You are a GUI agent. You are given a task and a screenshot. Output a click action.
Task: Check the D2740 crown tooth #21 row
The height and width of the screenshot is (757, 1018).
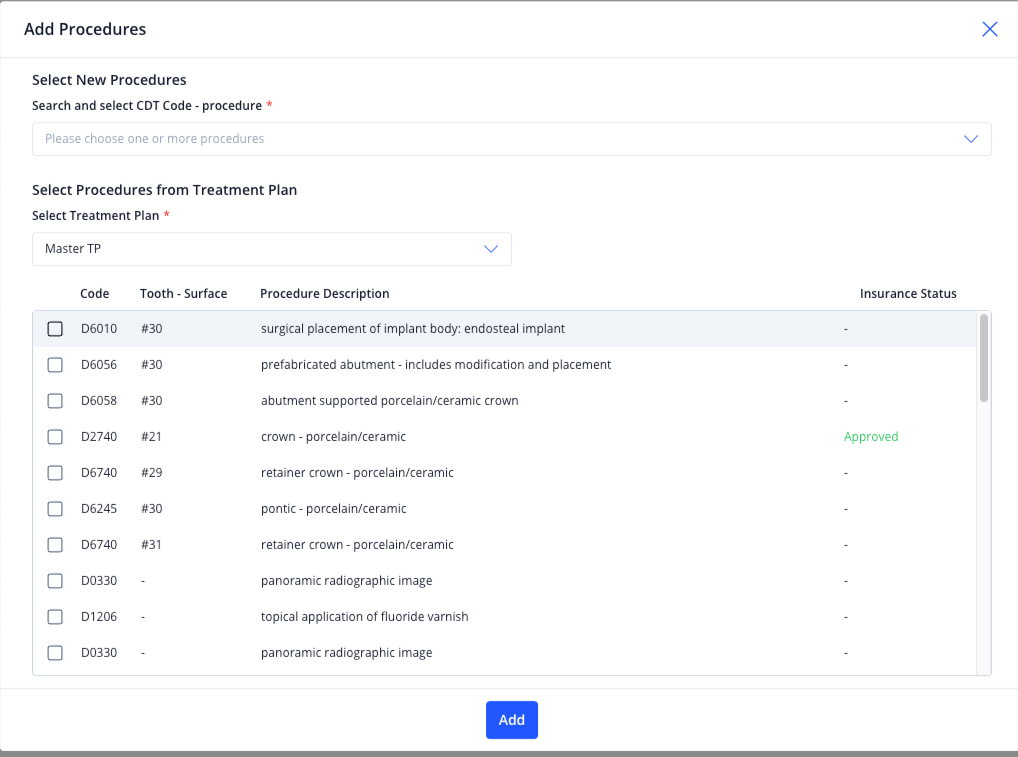coord(55,437)
